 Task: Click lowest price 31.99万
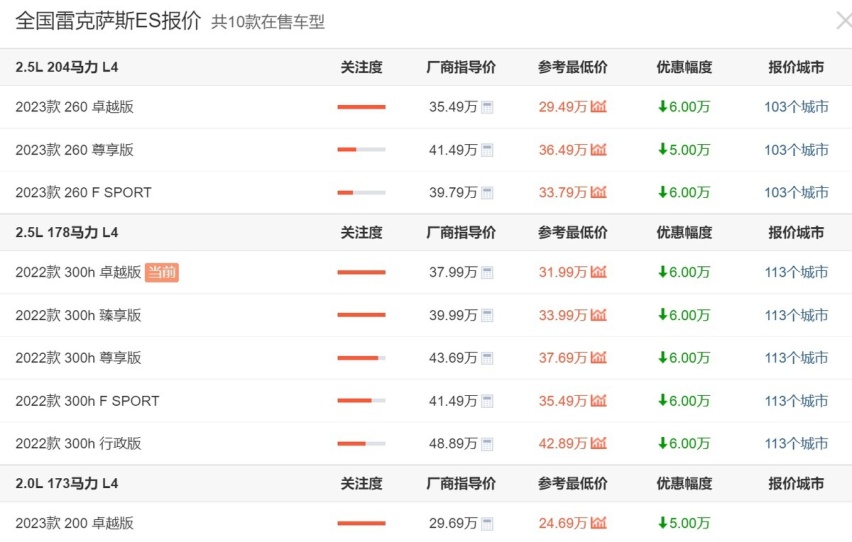pos(563,272)
